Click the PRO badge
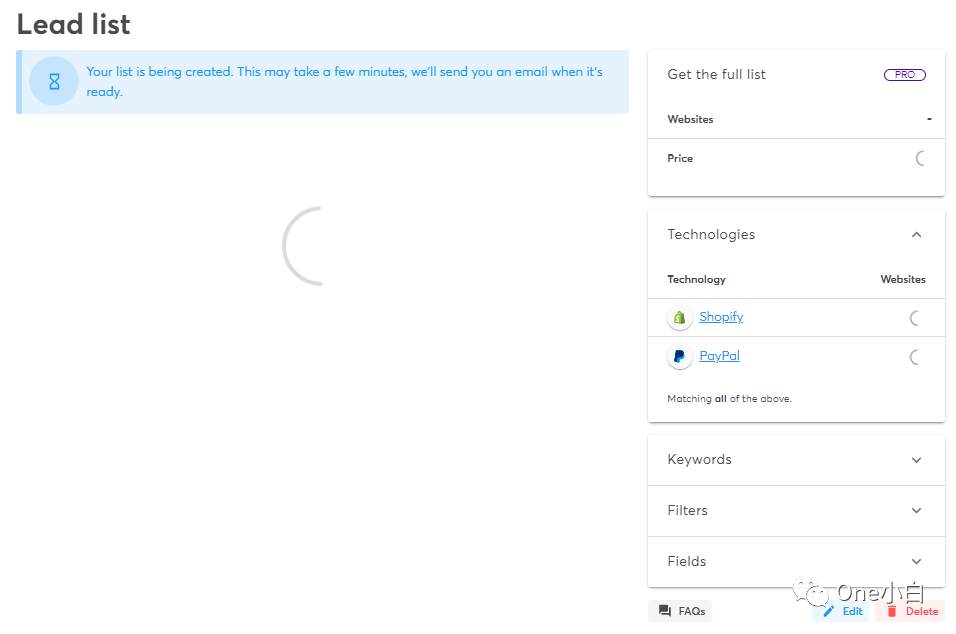The width and height of the screenshot is (956, 634). 904,75
